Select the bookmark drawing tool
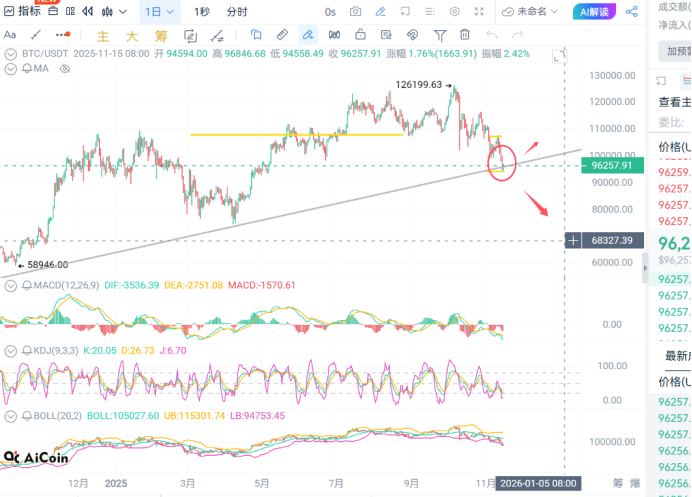Screen dimensions: 692x497 click(256, 36)
